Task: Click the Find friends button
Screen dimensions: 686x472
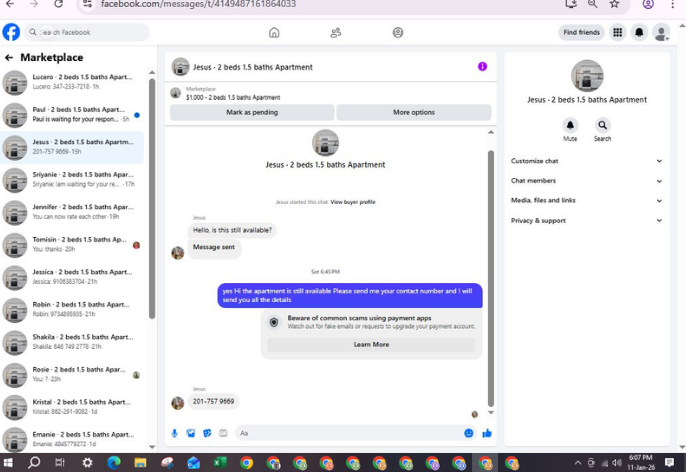Action: [x=581, y=32]
